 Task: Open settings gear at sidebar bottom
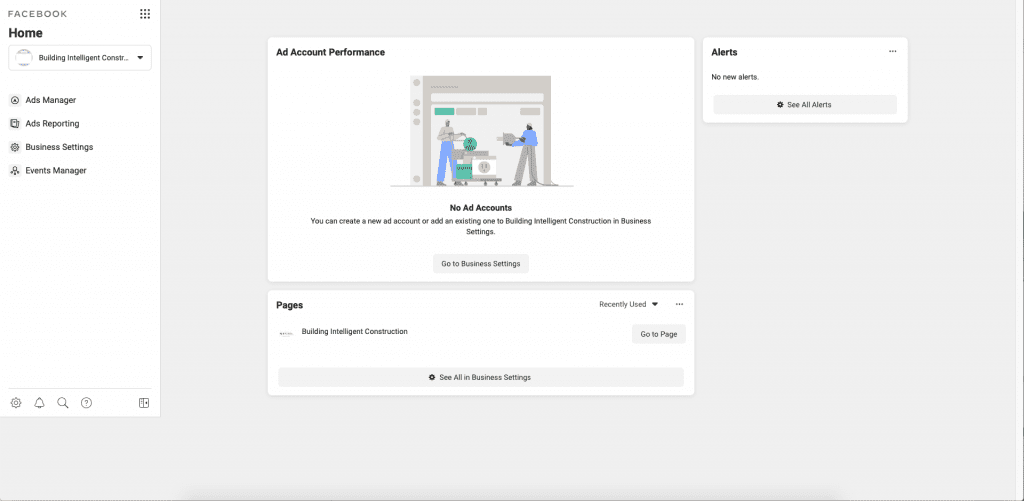point(16,403)
